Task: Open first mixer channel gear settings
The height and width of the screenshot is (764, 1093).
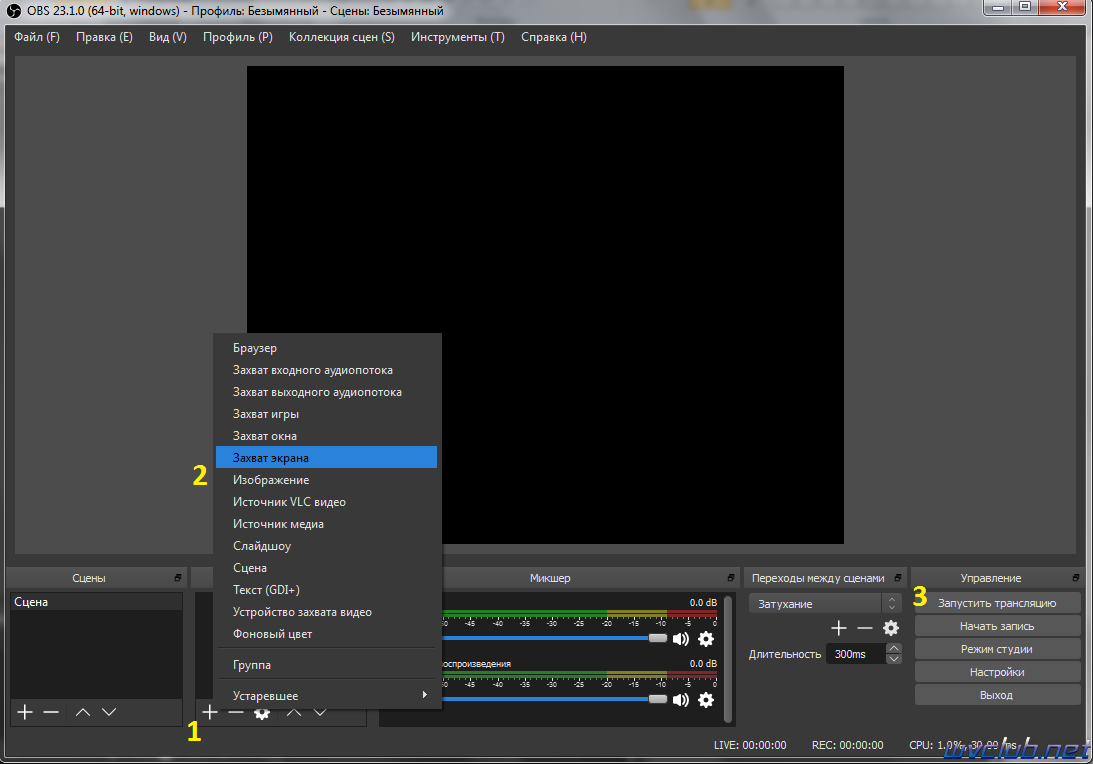Action: pos(705,639)
